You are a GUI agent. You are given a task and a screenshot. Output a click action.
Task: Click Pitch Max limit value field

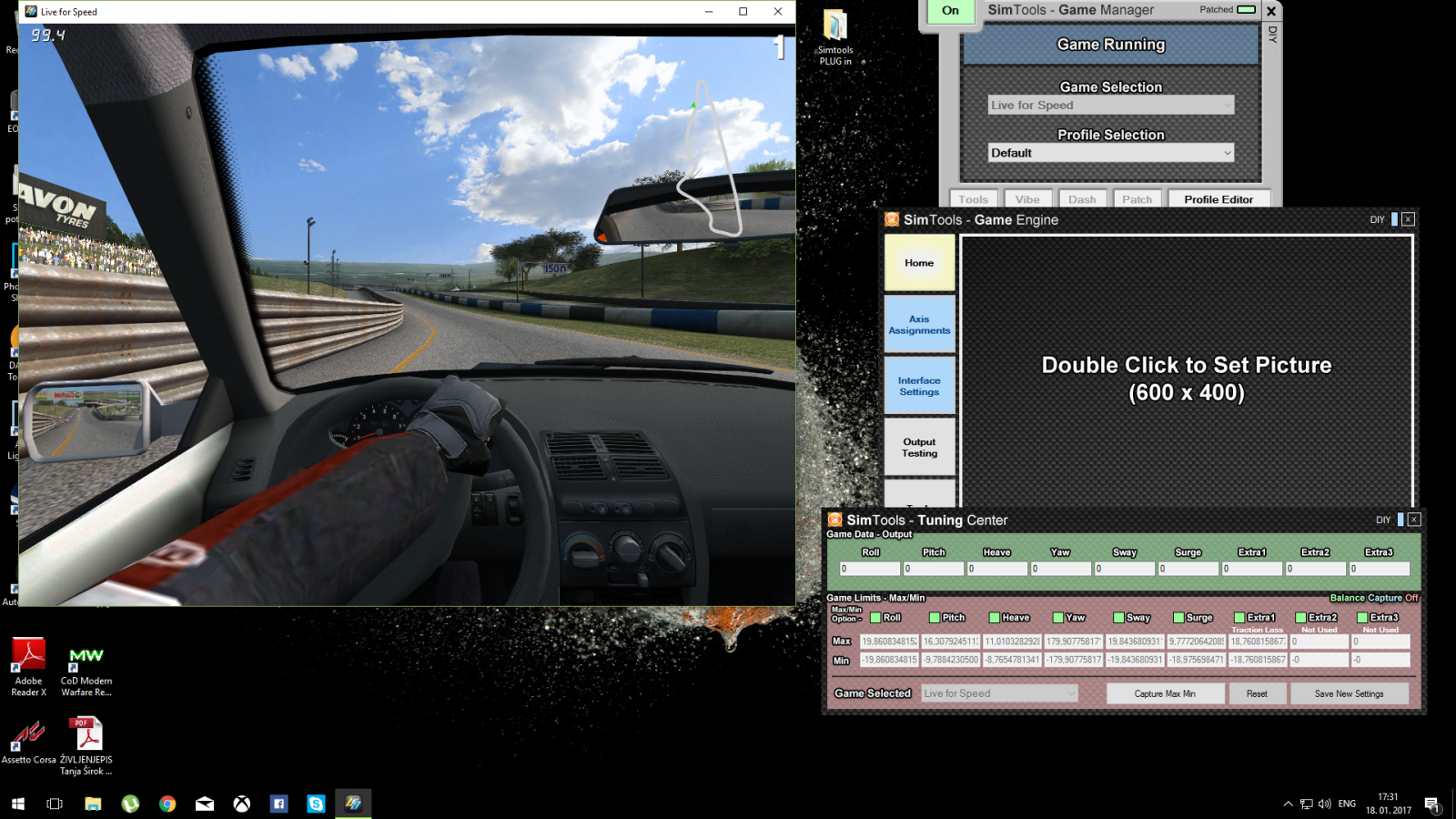pyautogui.click(x=950, y=642)
